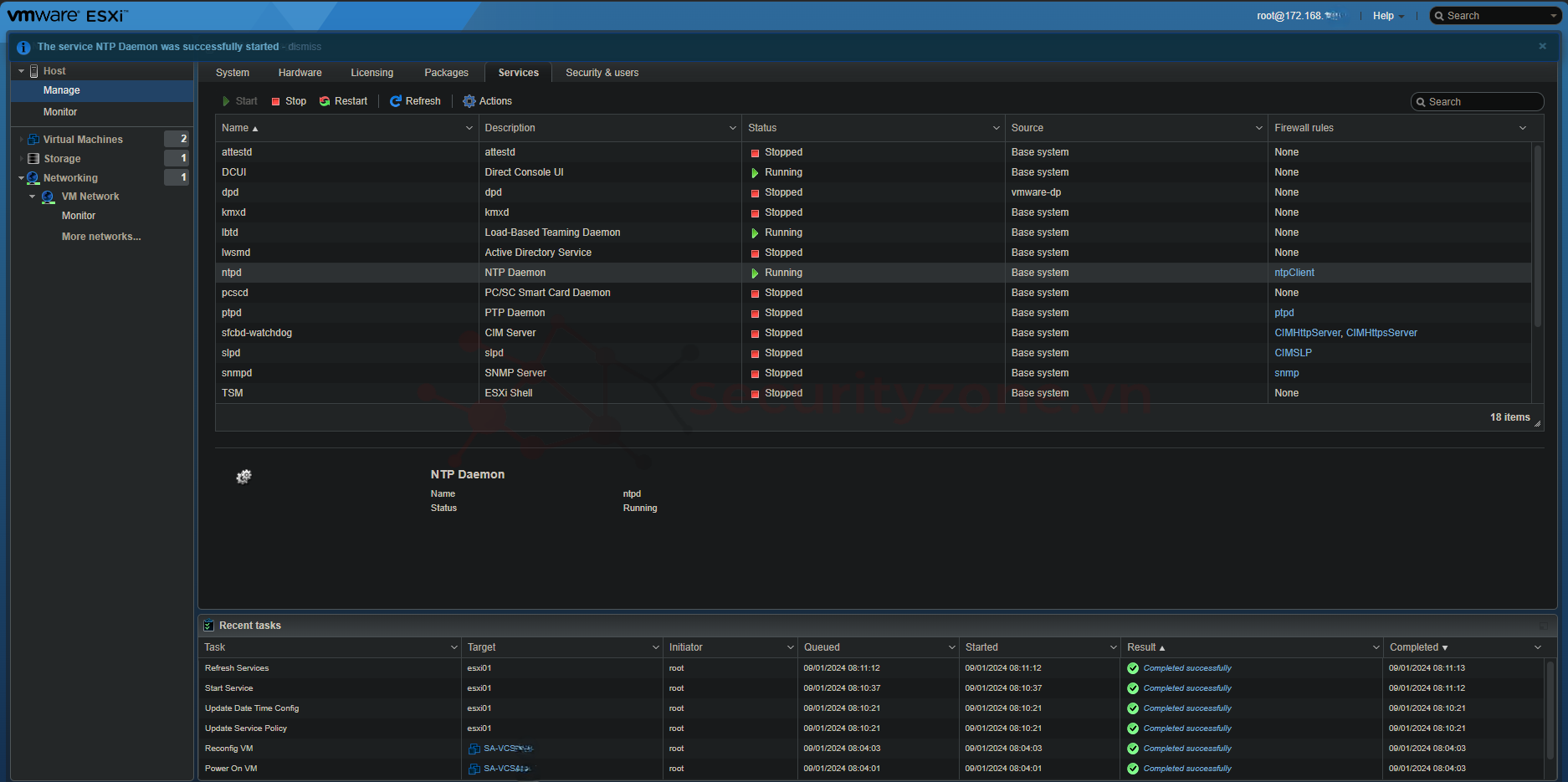1568x782 pixels.
Task: Switch to the System tab
Action: [x=233, y=73]
